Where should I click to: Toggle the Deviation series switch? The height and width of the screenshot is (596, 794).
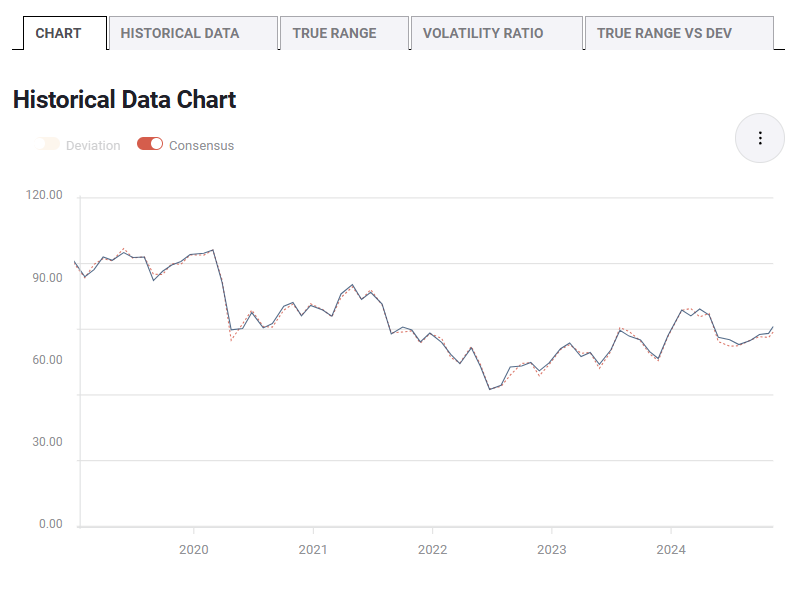click(x=48, y=144)
